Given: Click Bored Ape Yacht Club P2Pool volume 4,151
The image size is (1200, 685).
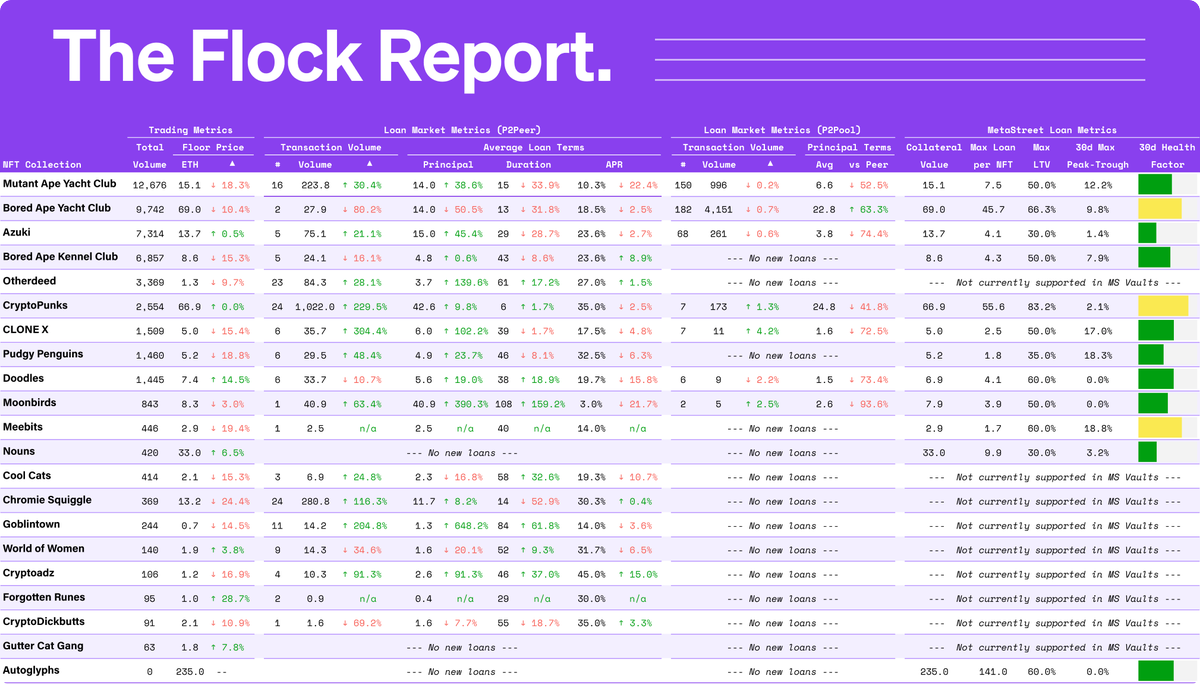Looking at the screenshot, I should [718, 209].
